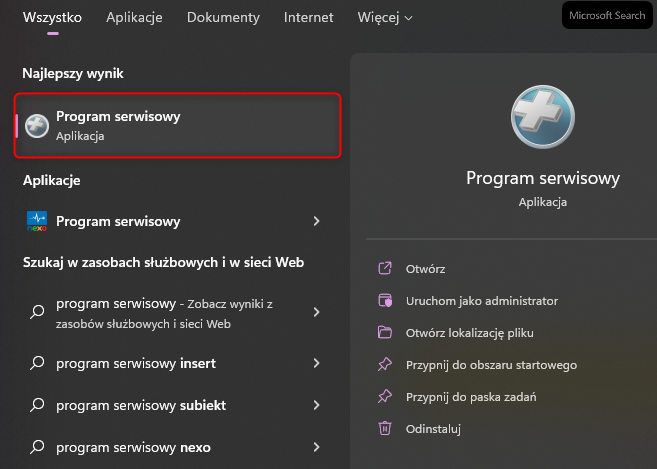Image resolution: width=657 pixels, height=469 pixels.
Task: Switch to the Dokumenty tab
Action: click(223, 18)
